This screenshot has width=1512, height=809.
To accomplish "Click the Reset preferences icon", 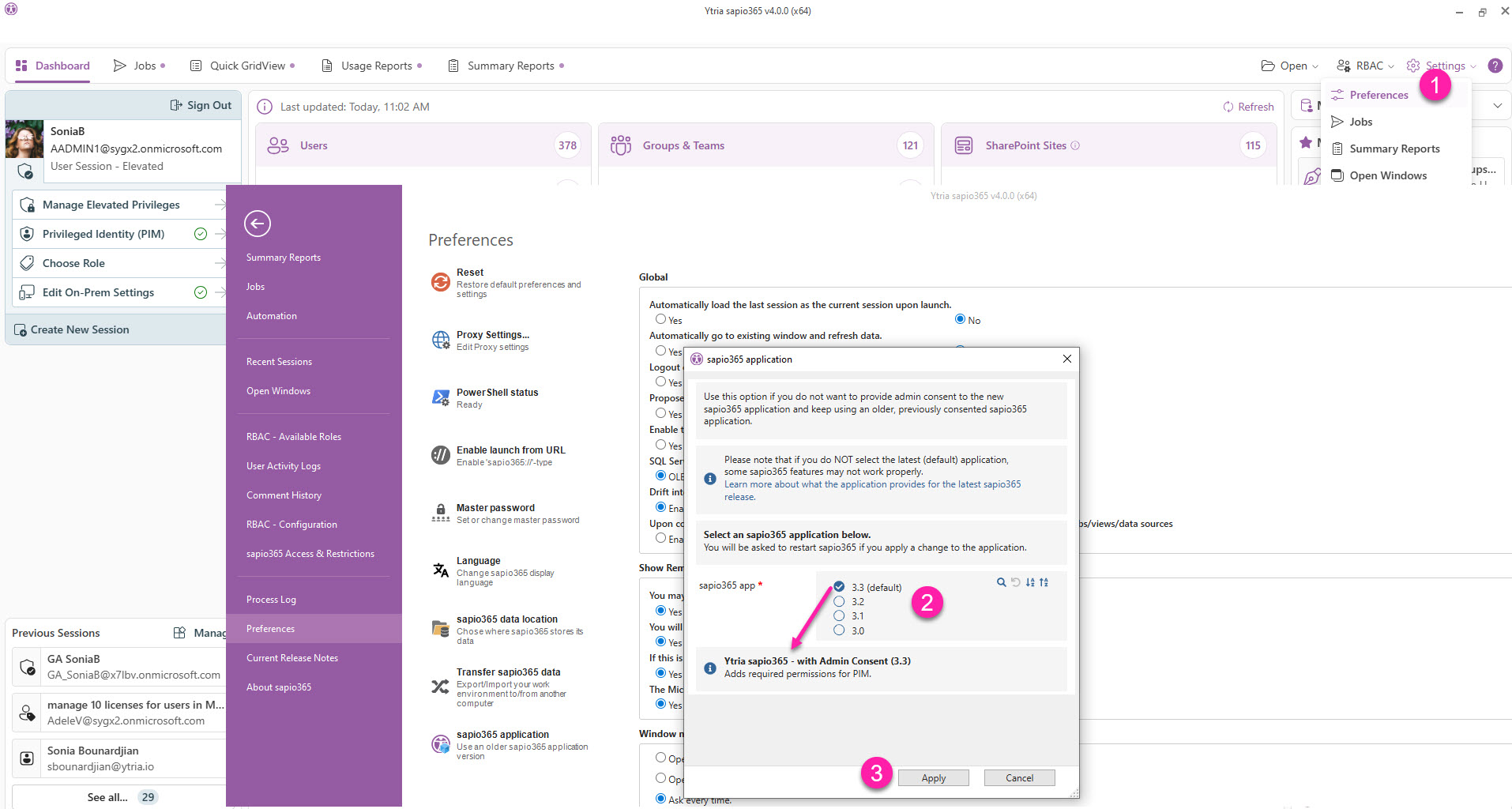I will pyautogui.click(x=440, y=282).
